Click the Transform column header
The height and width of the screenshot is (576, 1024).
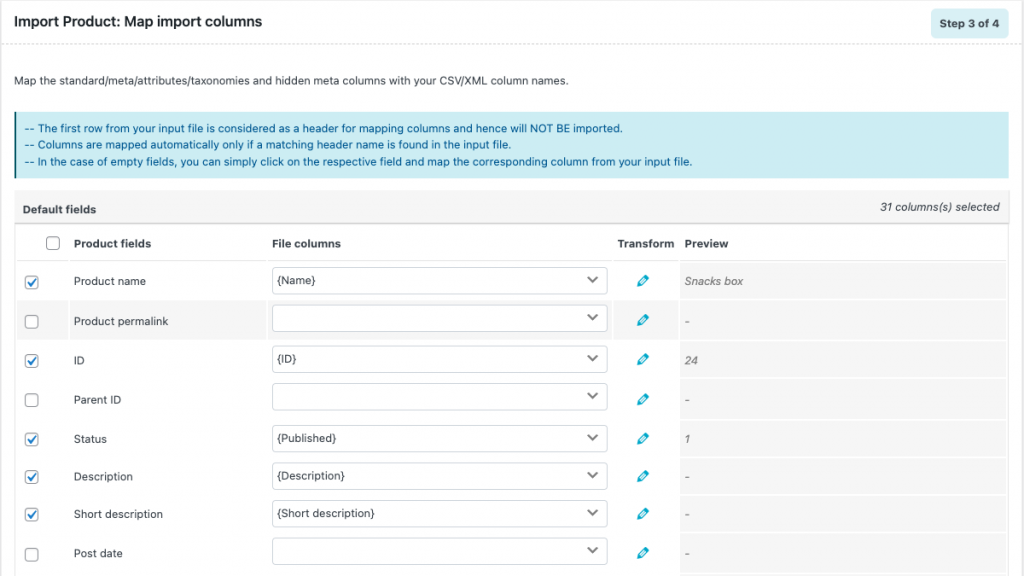[646, 244]
